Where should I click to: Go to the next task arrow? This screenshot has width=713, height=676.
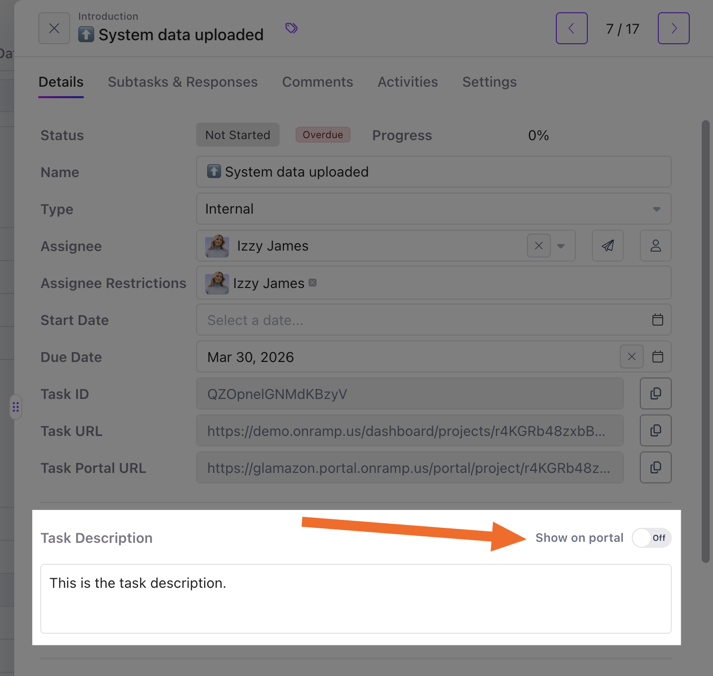click(674, 29)
